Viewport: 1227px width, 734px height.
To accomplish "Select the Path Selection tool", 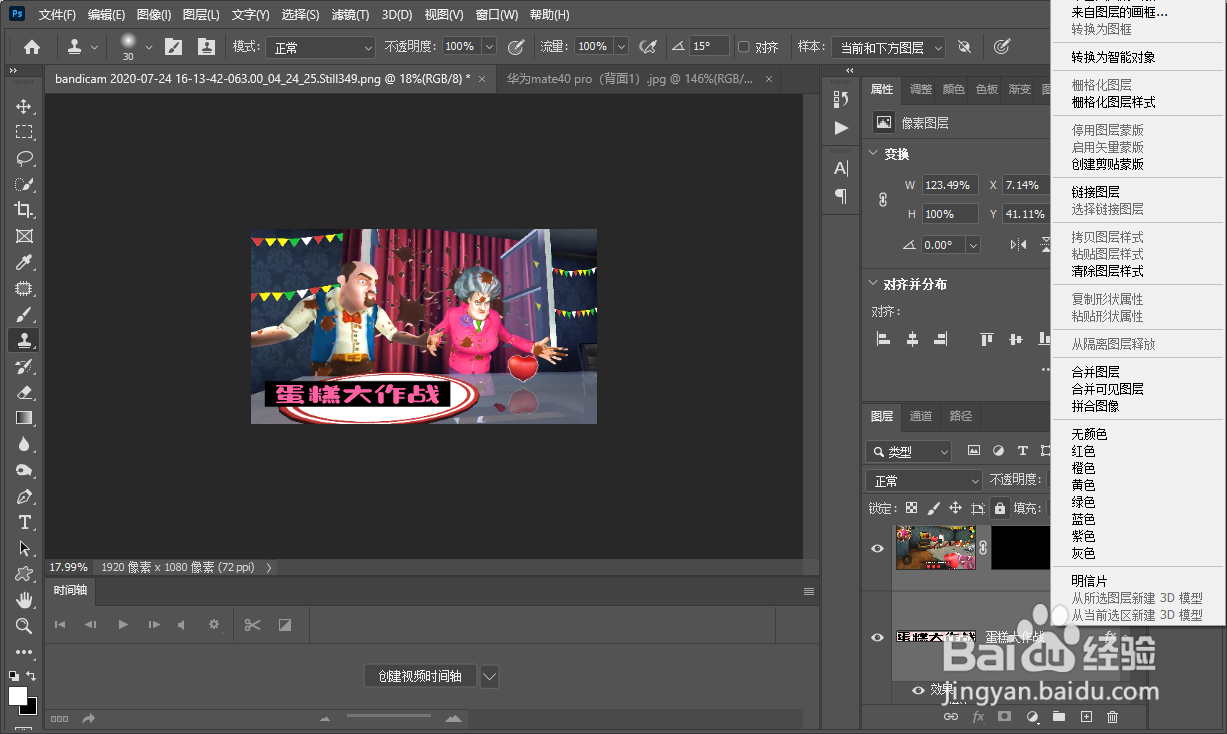I will click(x=24, y=548).
